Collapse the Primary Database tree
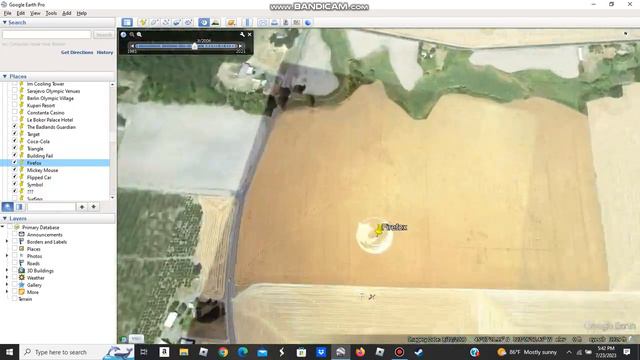This screenshot has width=640, height=360. [2, 227]
